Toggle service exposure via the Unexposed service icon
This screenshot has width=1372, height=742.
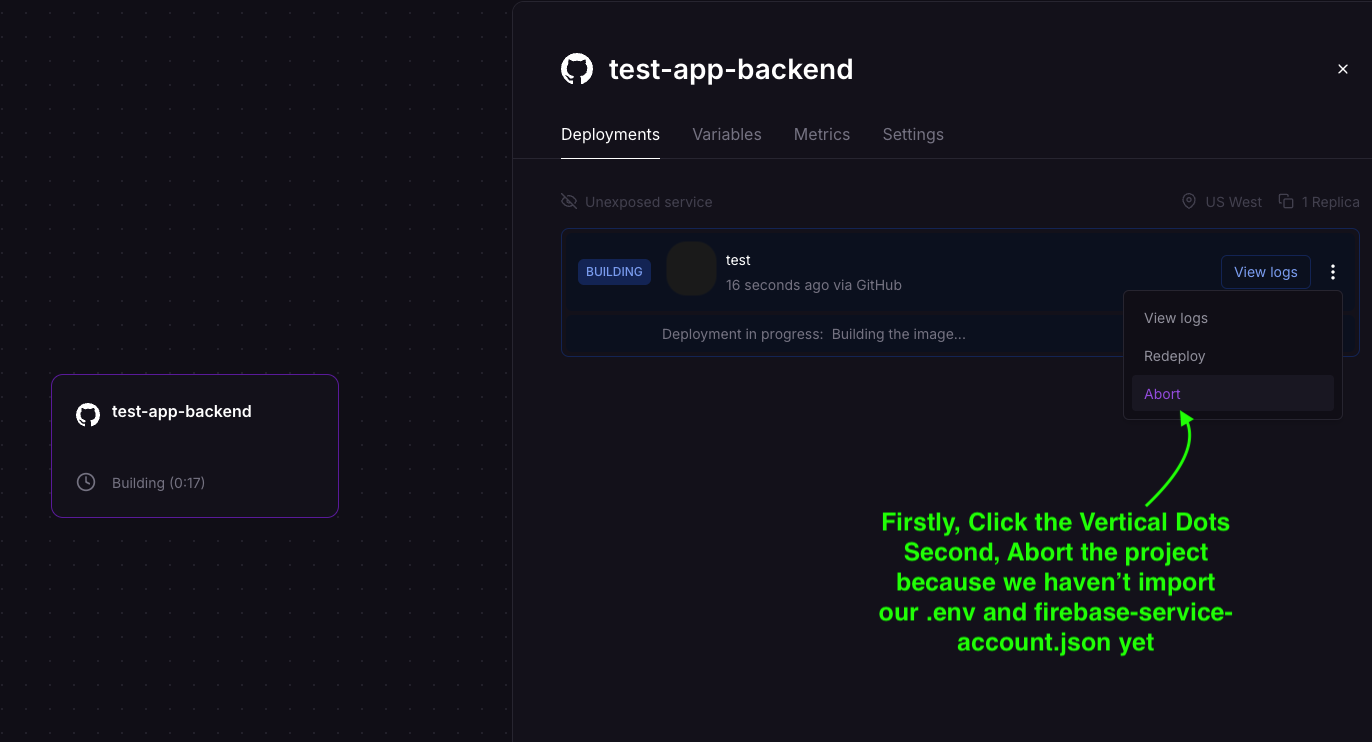click(x=569, y=201)
